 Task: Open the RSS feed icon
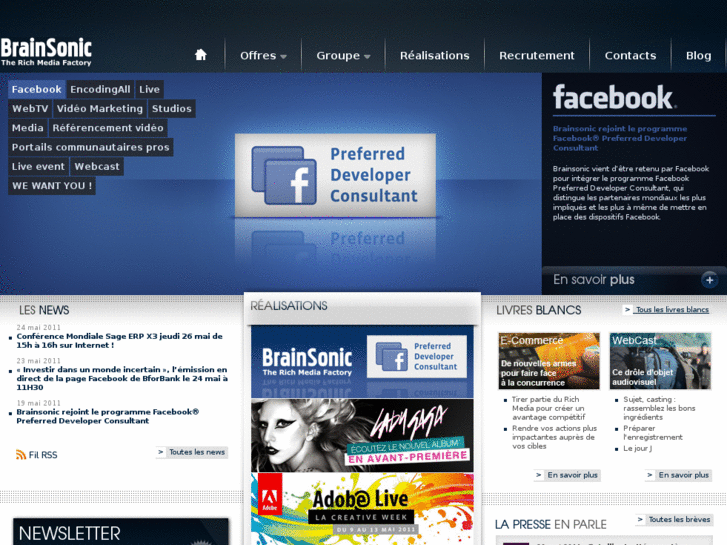[x=21, y=455]
